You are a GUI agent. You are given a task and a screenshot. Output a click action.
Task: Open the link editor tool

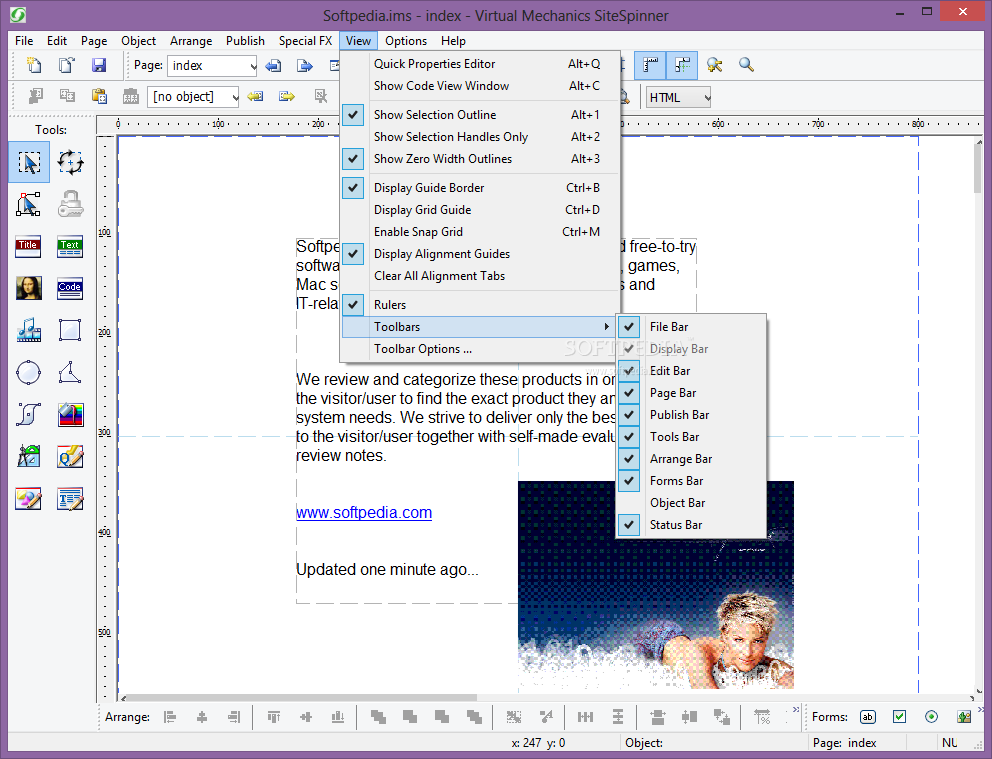(70, 457)
